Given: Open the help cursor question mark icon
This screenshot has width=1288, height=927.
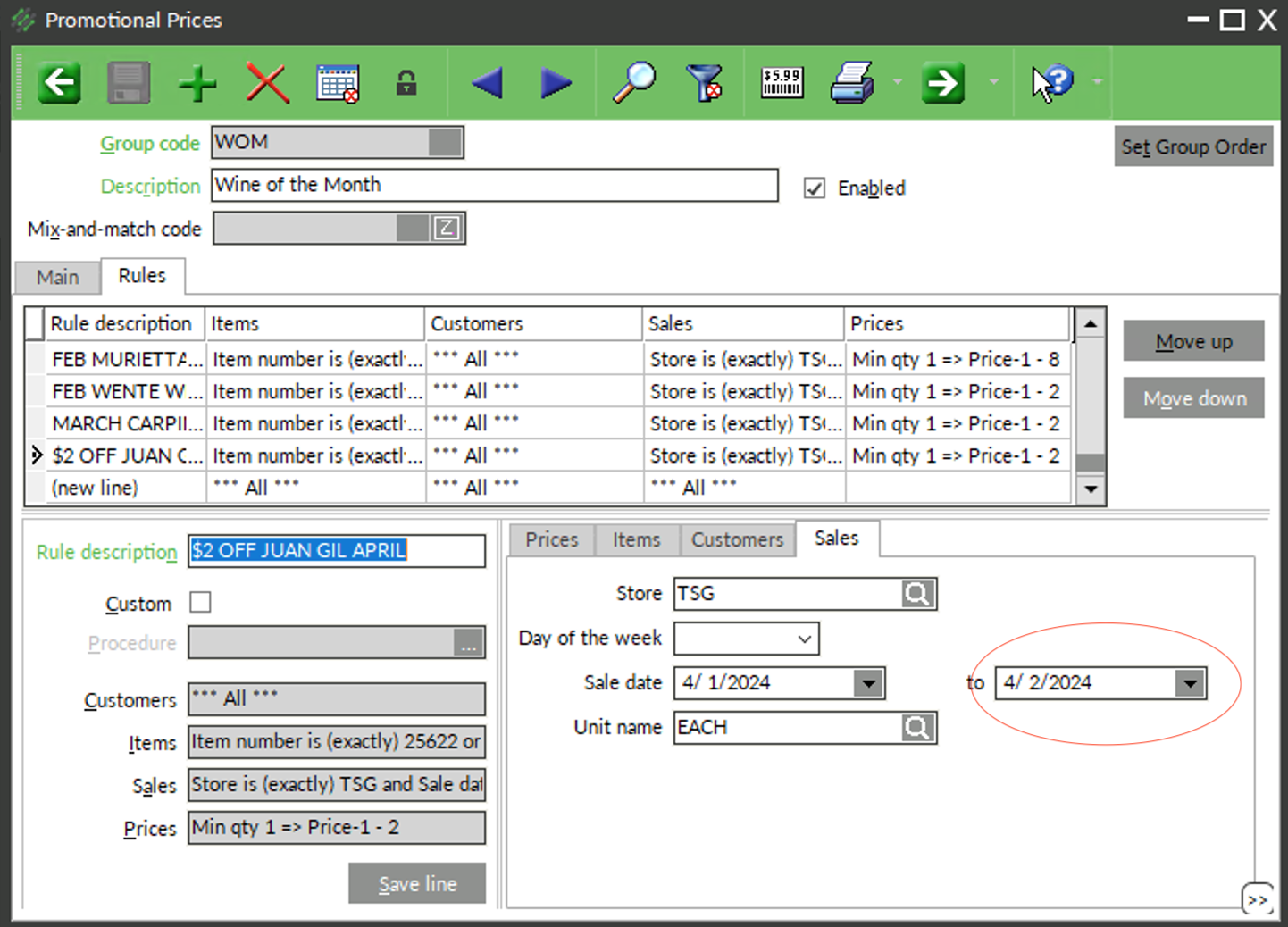Looking at the screenshot, I should [1052, 83].
